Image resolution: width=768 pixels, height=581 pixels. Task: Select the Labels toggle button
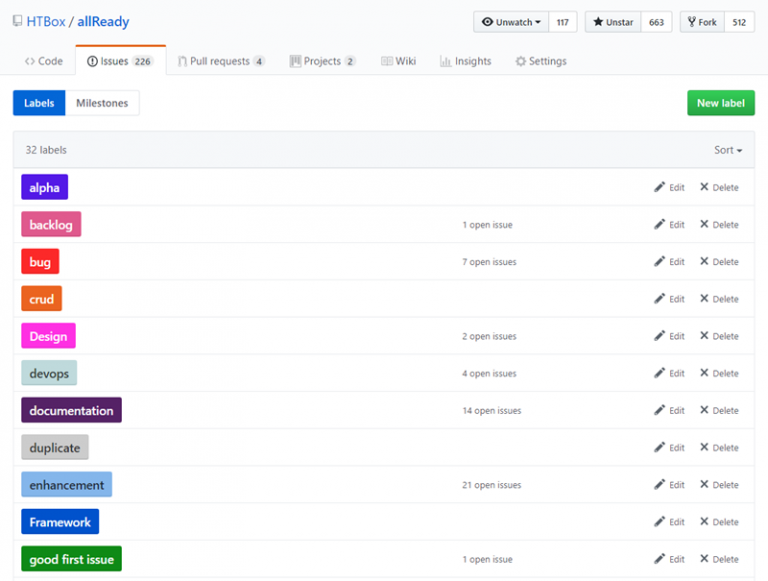point(39,103)
